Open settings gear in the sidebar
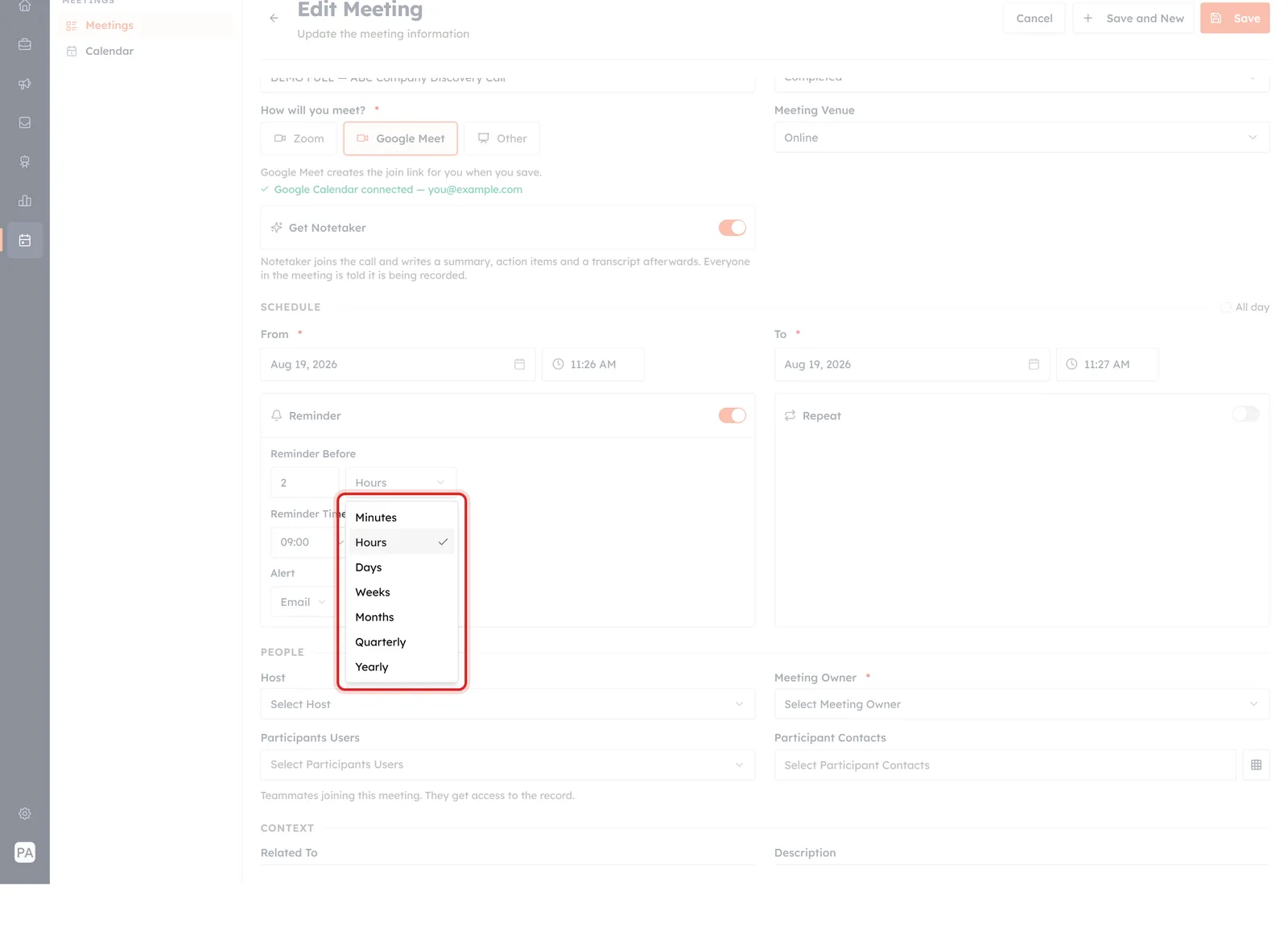Image resolution: width=1288 pixels, height=944 pixels. click(x=25, y=814)
